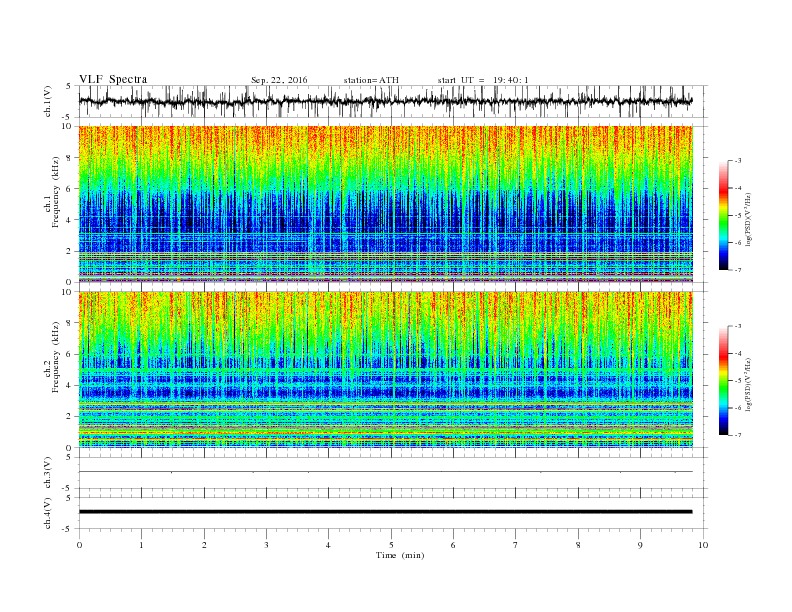Click the ch.2 "Frequency (kHz)" axis label

pyautogui.click(x=56, y=356)
